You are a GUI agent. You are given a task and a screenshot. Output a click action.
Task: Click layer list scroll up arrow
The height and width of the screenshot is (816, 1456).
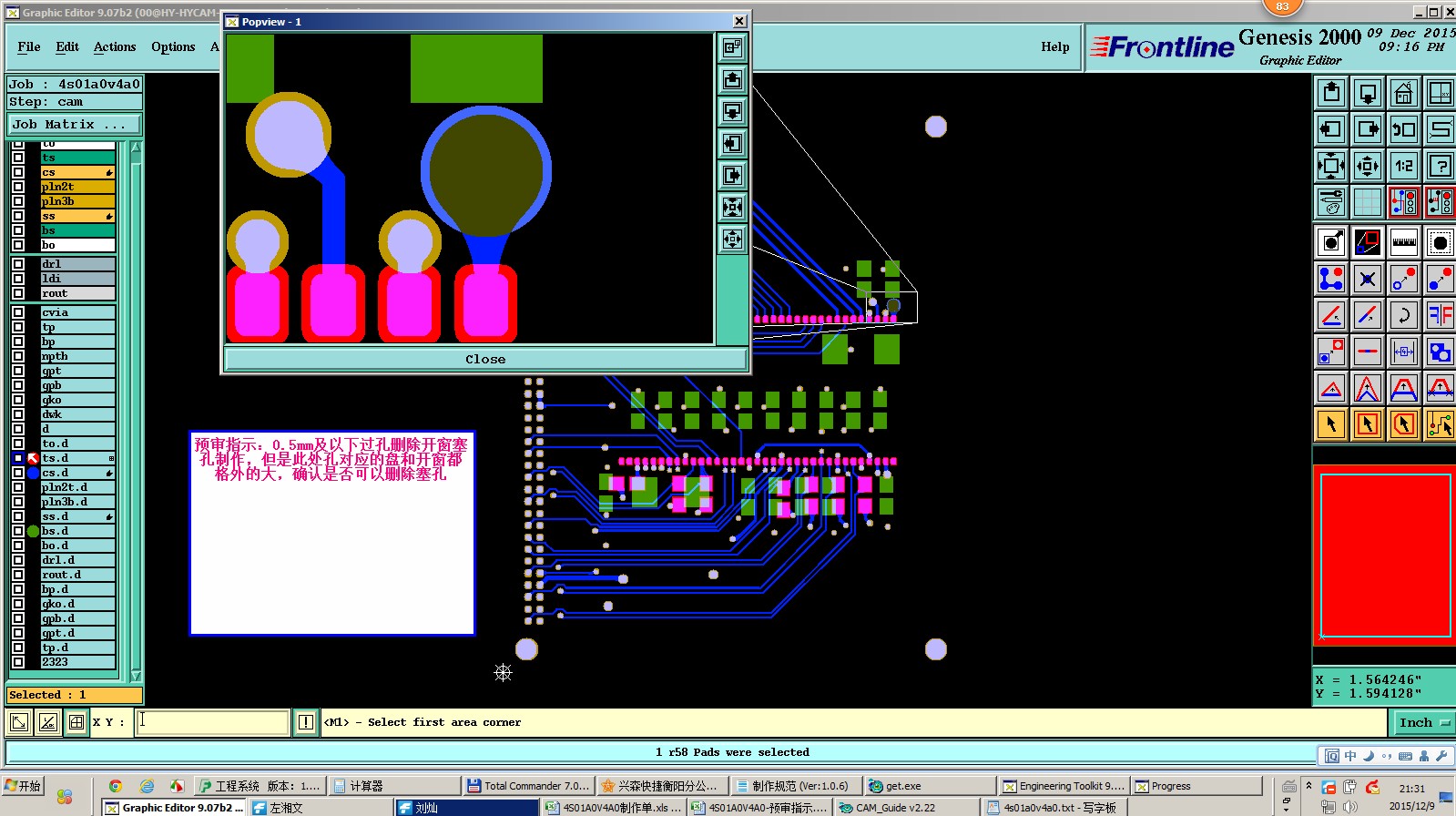click(x=136, y=148)
